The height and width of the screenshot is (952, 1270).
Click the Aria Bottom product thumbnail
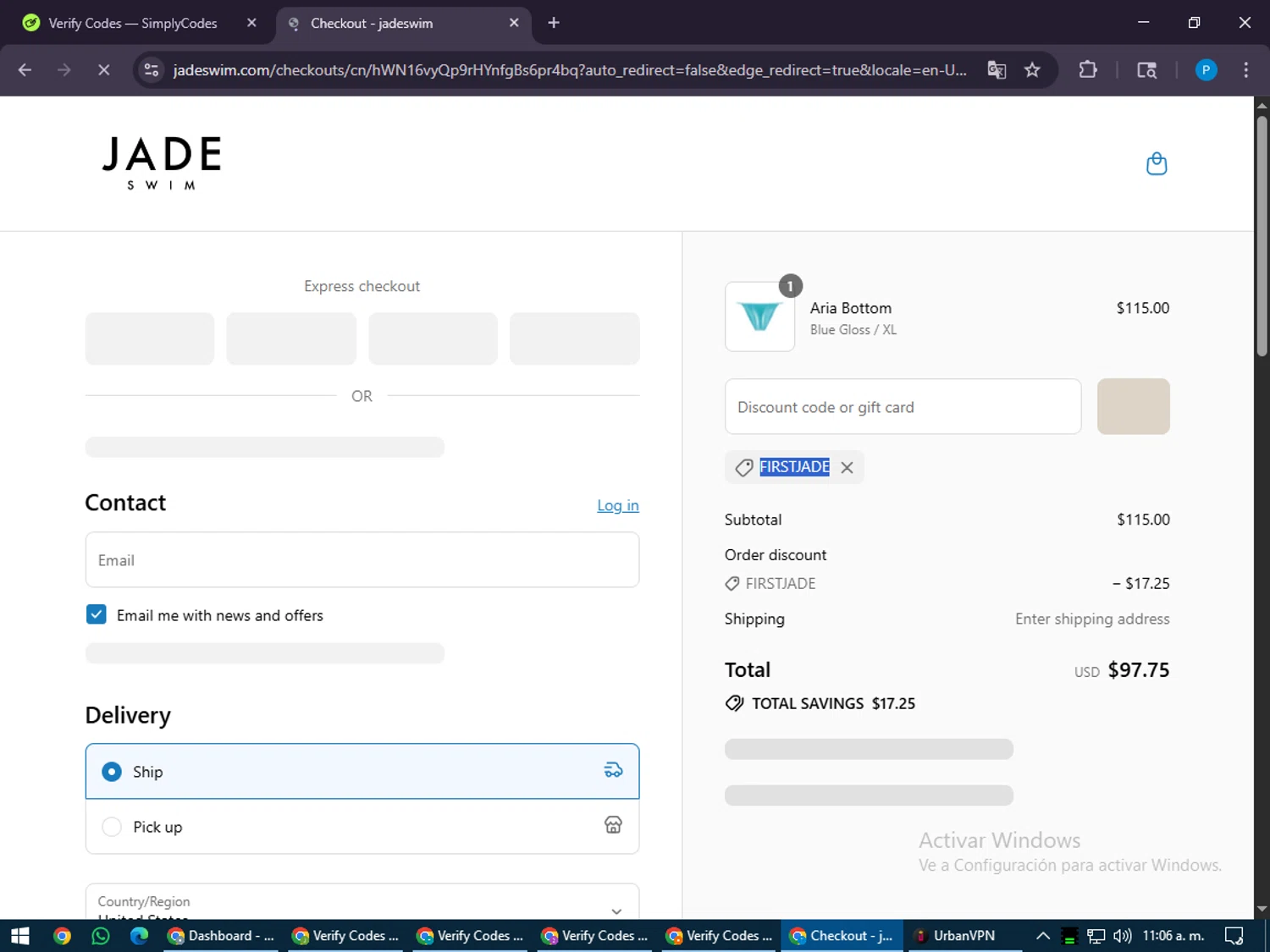pos(759,316)
